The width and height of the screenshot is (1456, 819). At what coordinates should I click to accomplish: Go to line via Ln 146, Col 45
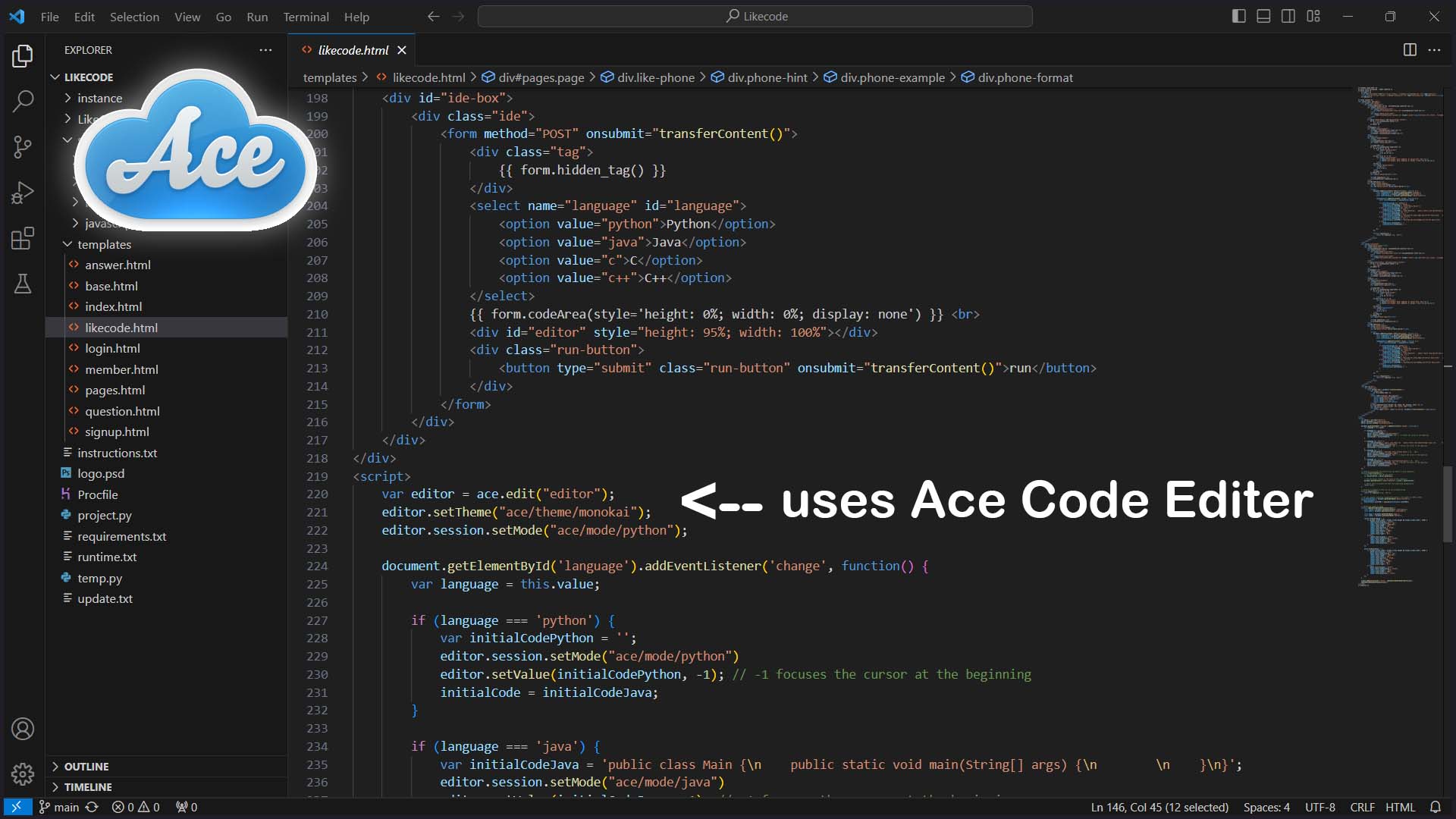point(1159,807)
